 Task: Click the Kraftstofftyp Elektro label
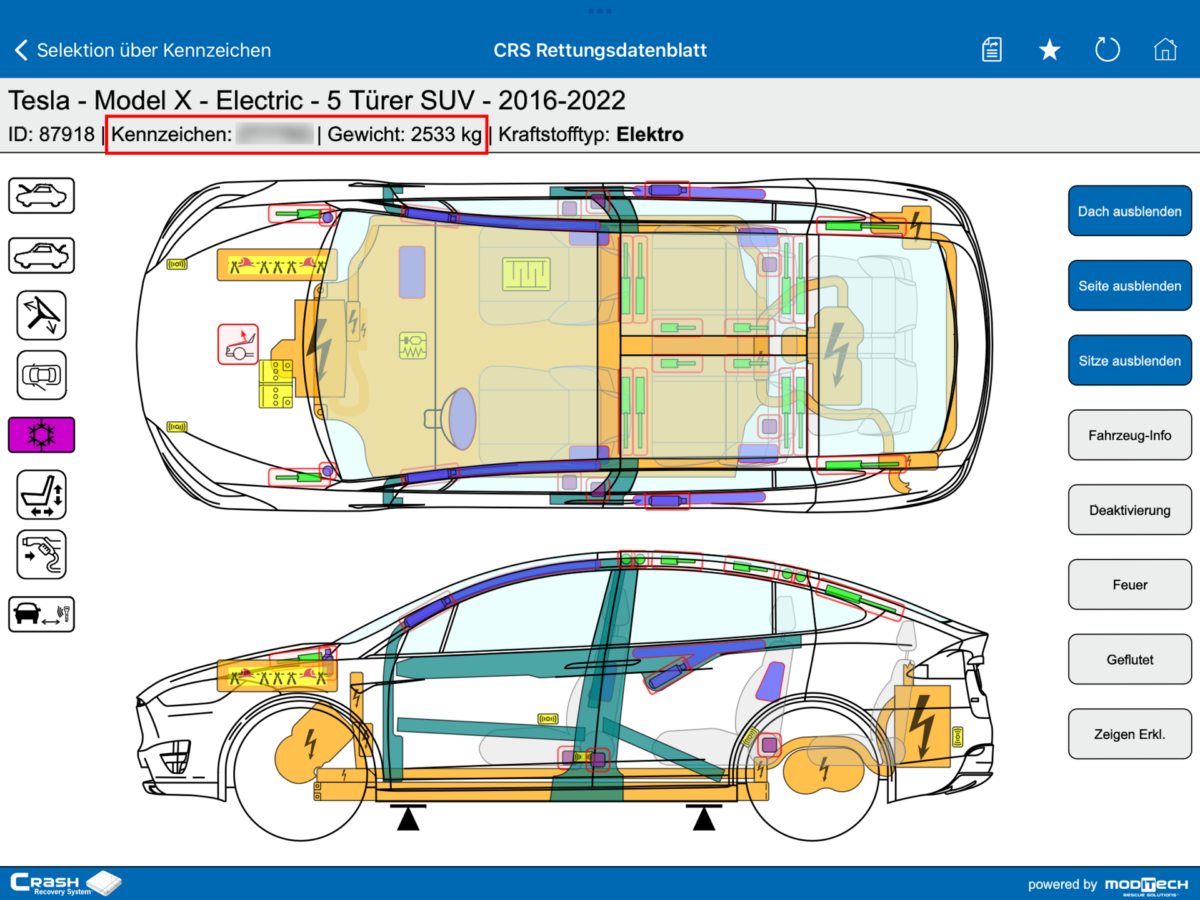[591, 134]
